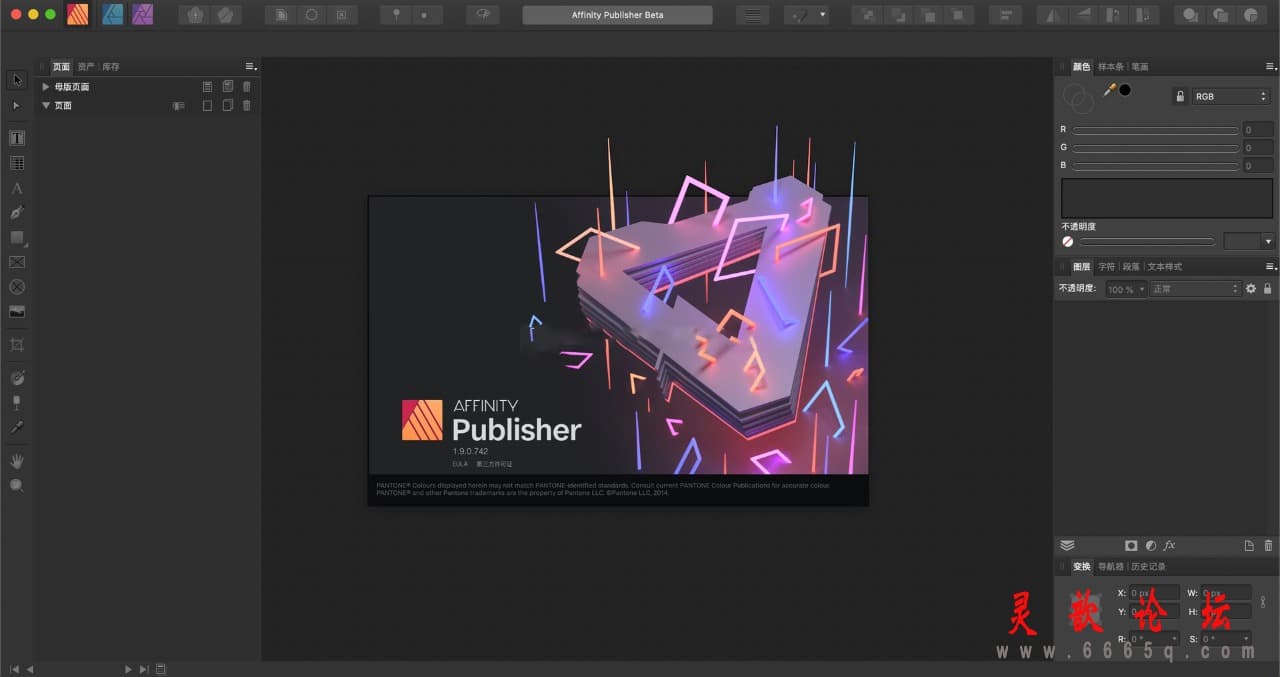Toggle the colour lock next to RGB

coord(1180,96)
